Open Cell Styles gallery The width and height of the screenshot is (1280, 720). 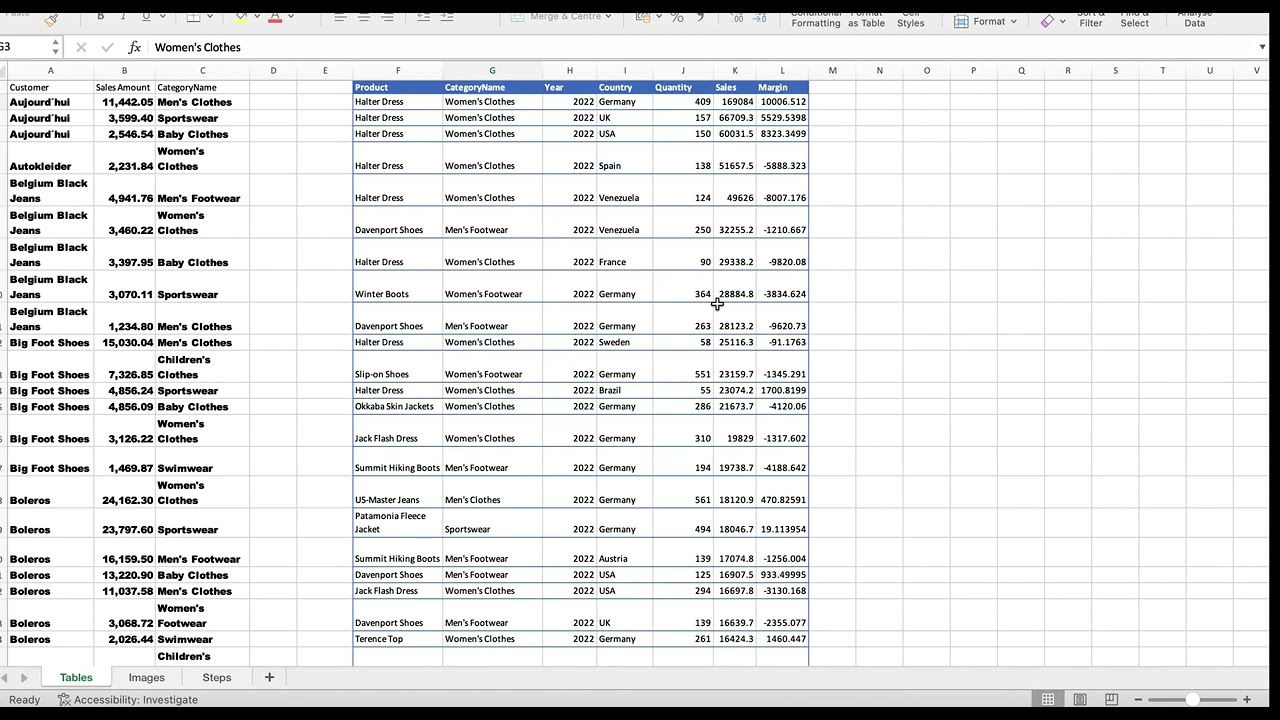click(x=910, y=19)
